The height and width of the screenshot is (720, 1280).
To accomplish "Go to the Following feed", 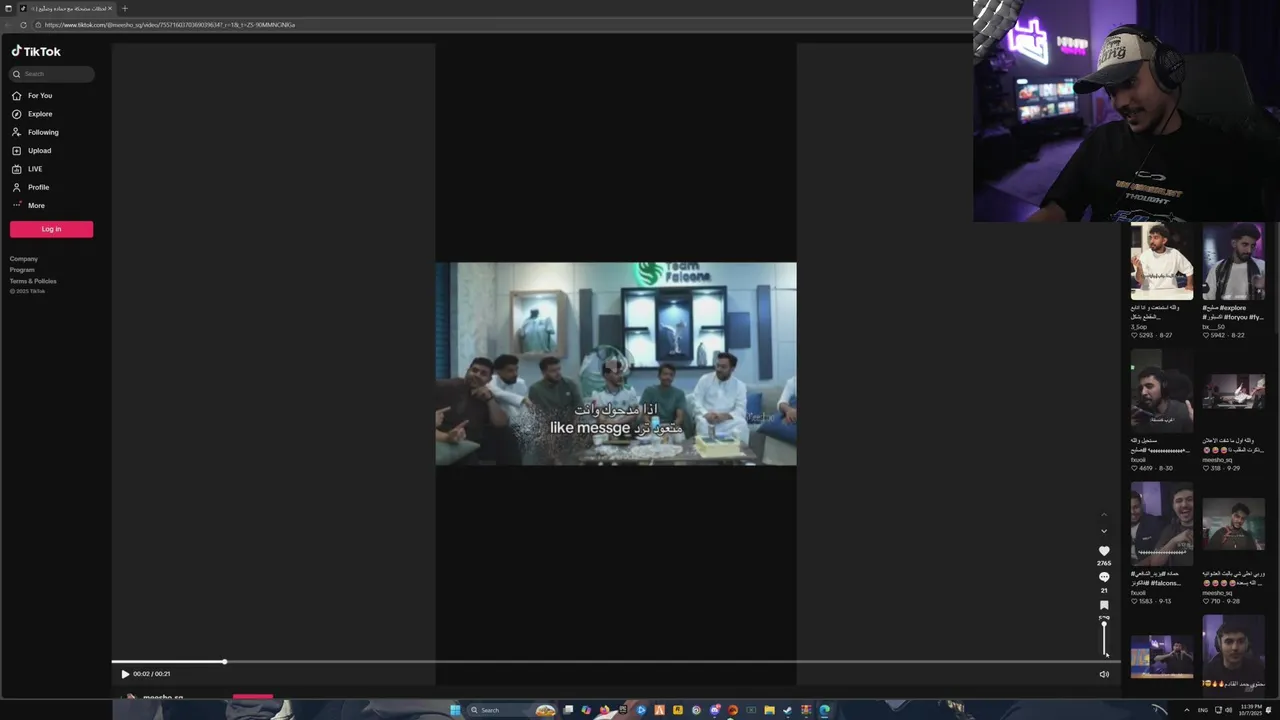I will pos(43,132).
